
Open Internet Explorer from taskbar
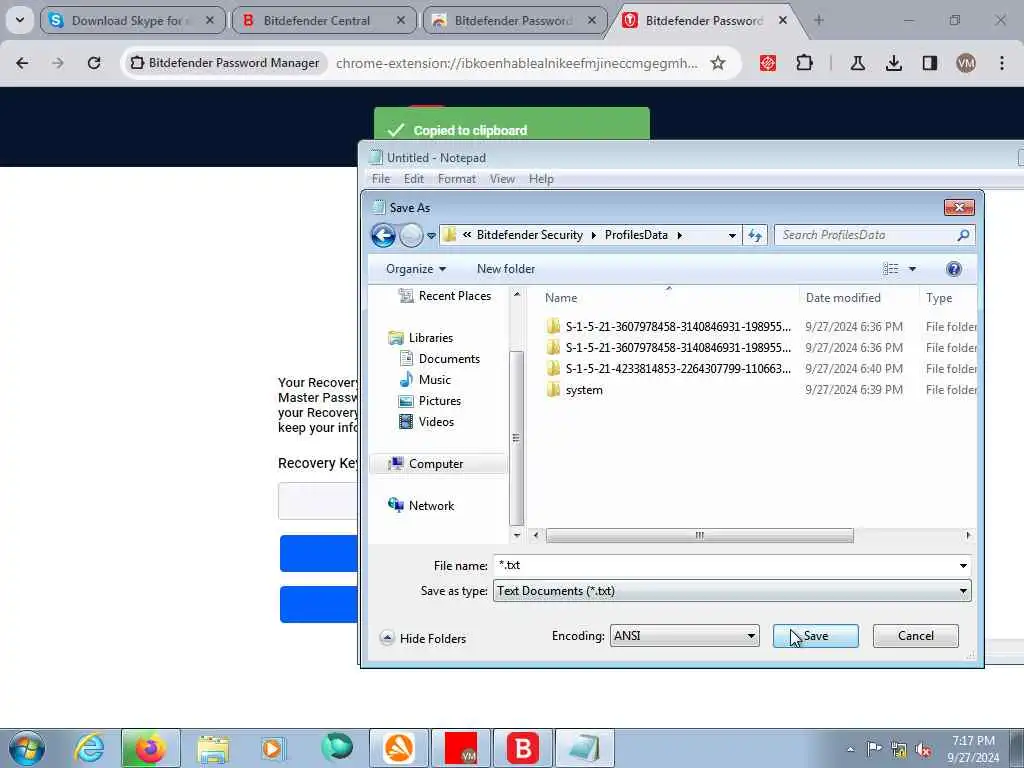point(89,748)
